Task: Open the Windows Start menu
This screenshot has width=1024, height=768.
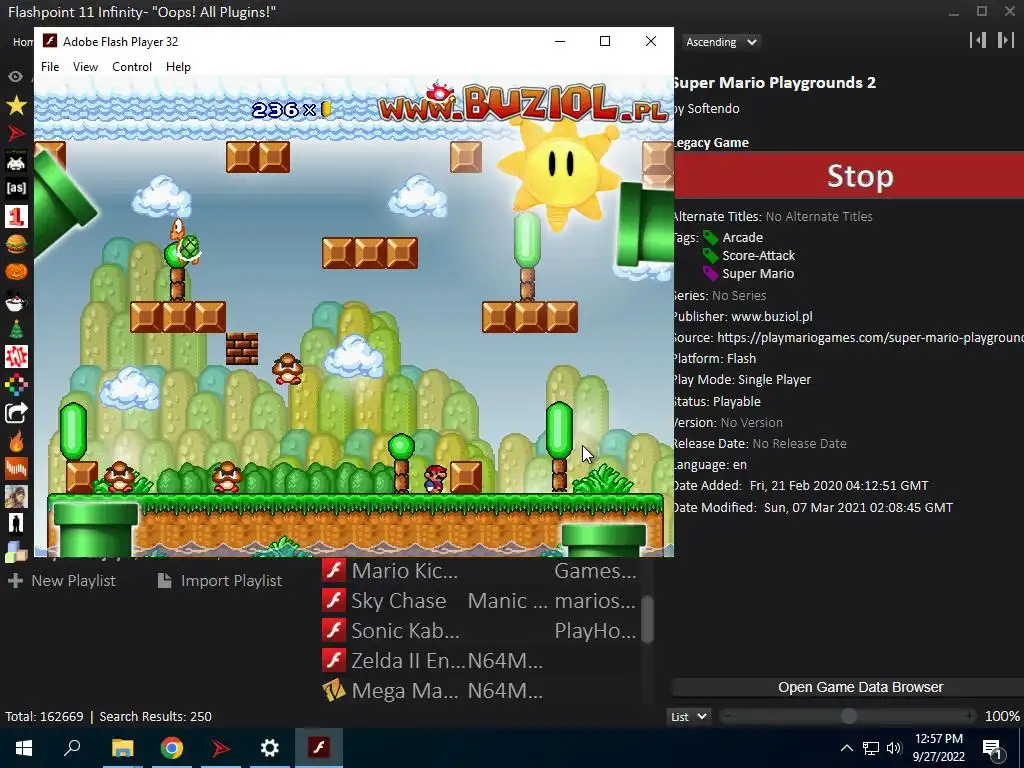Action: point(24,748)
